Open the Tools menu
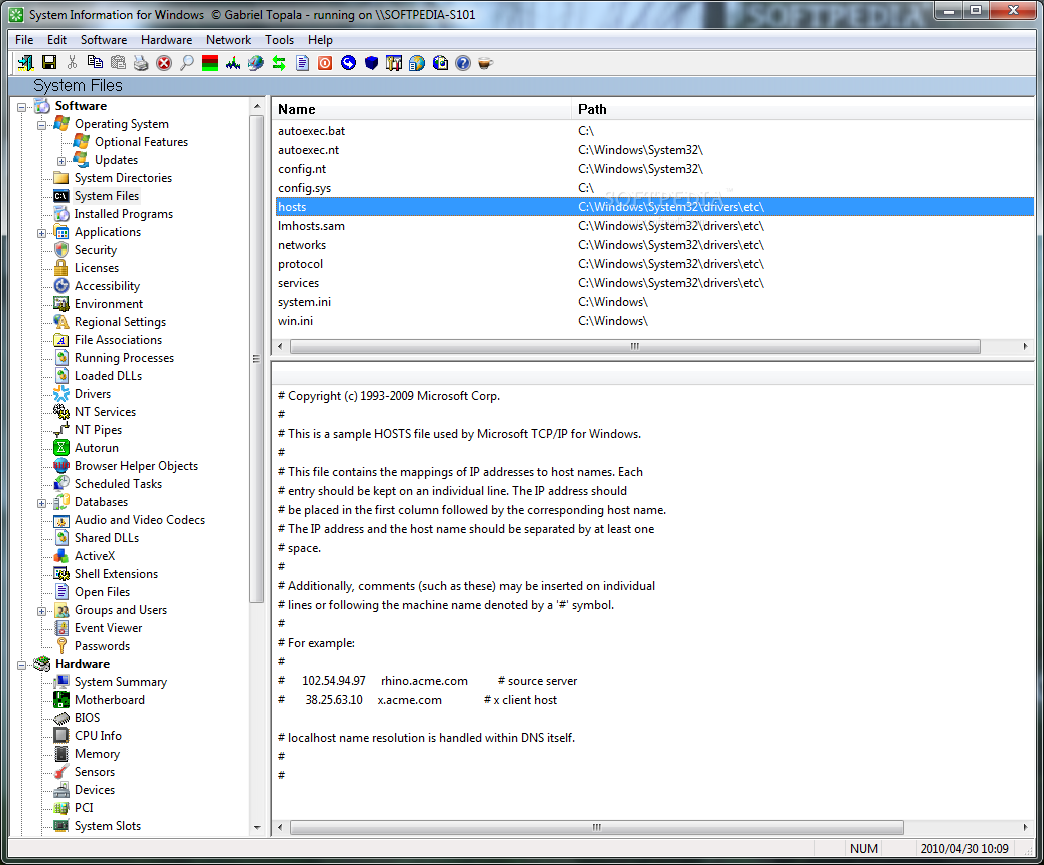This screenshot has height=865, width=1044. coord(279,40)
